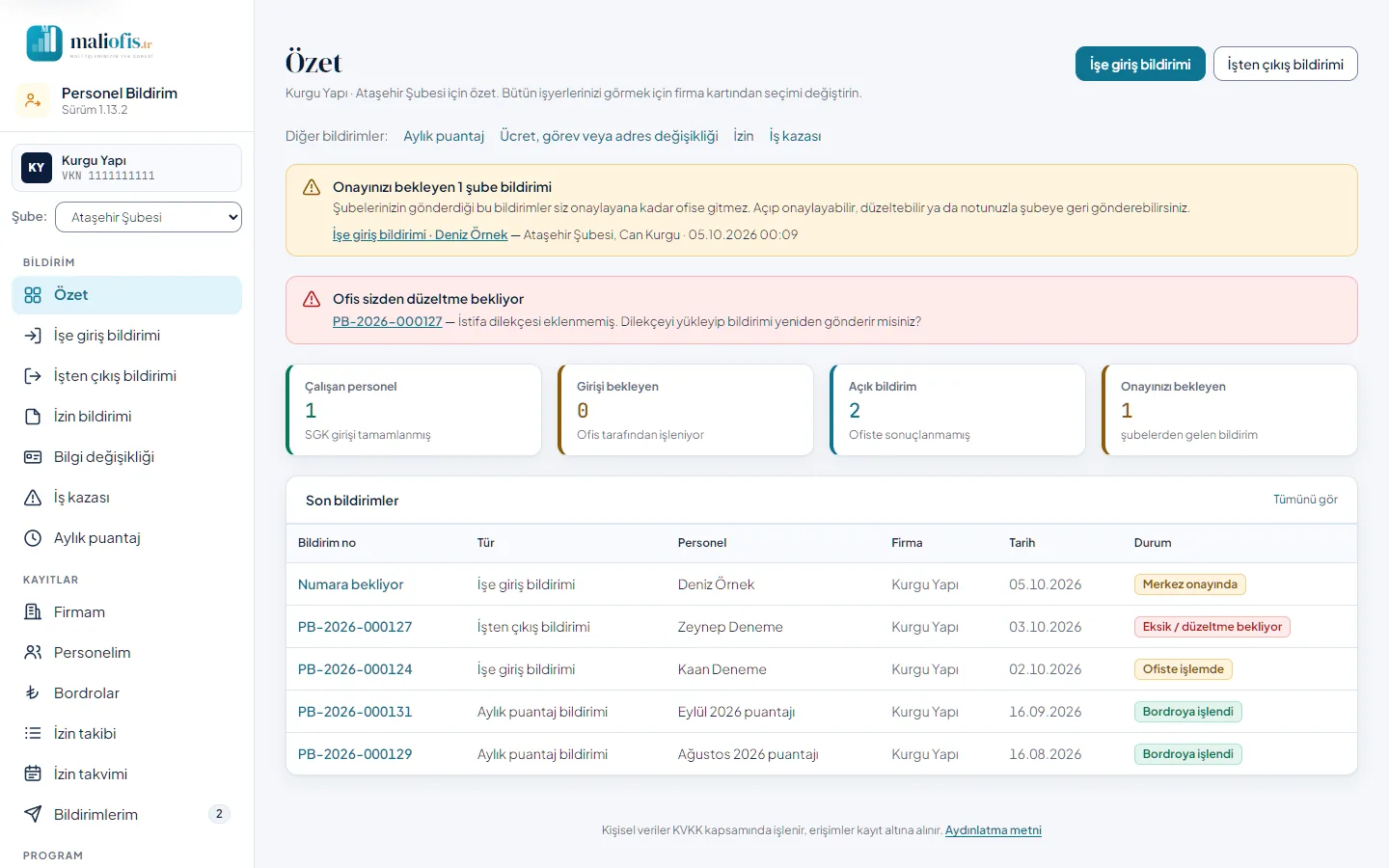Open Bilgi değişikliği card icon
Image resolution: width=1389 pixels, height=868 pixels.
coord(33,457)
